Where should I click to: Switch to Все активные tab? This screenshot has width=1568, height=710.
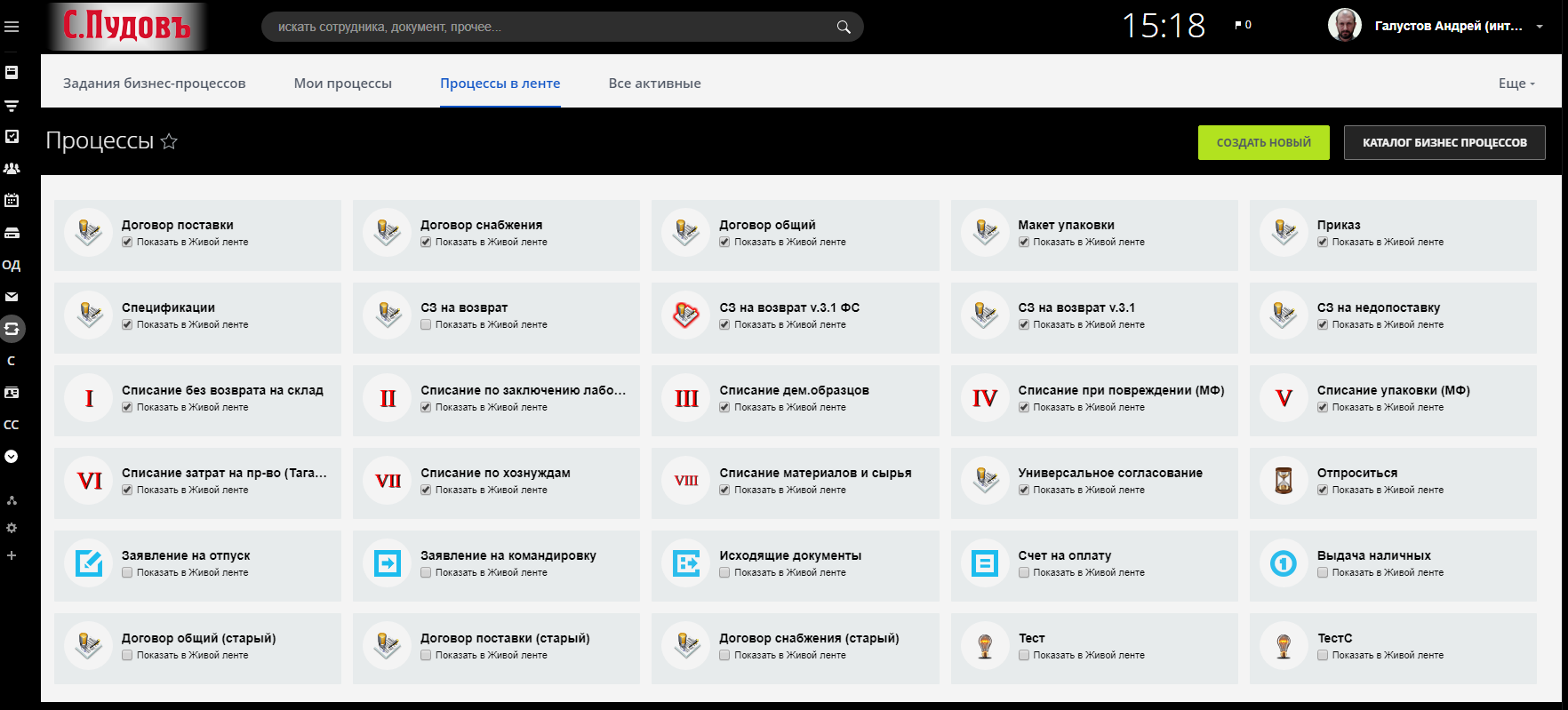pos(655,84)
